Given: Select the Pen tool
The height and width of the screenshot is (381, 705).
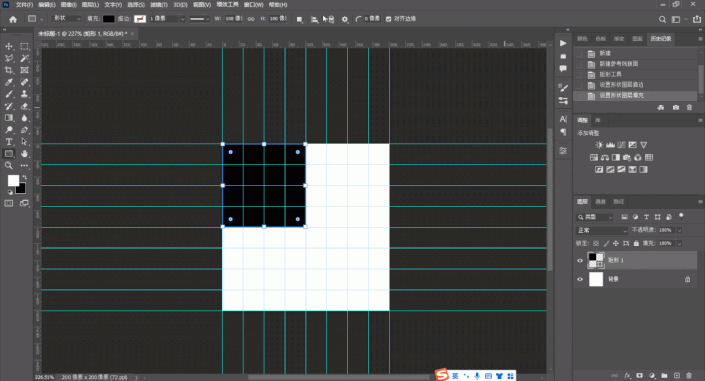Looking at the screenshot, I should pos(24,130).
